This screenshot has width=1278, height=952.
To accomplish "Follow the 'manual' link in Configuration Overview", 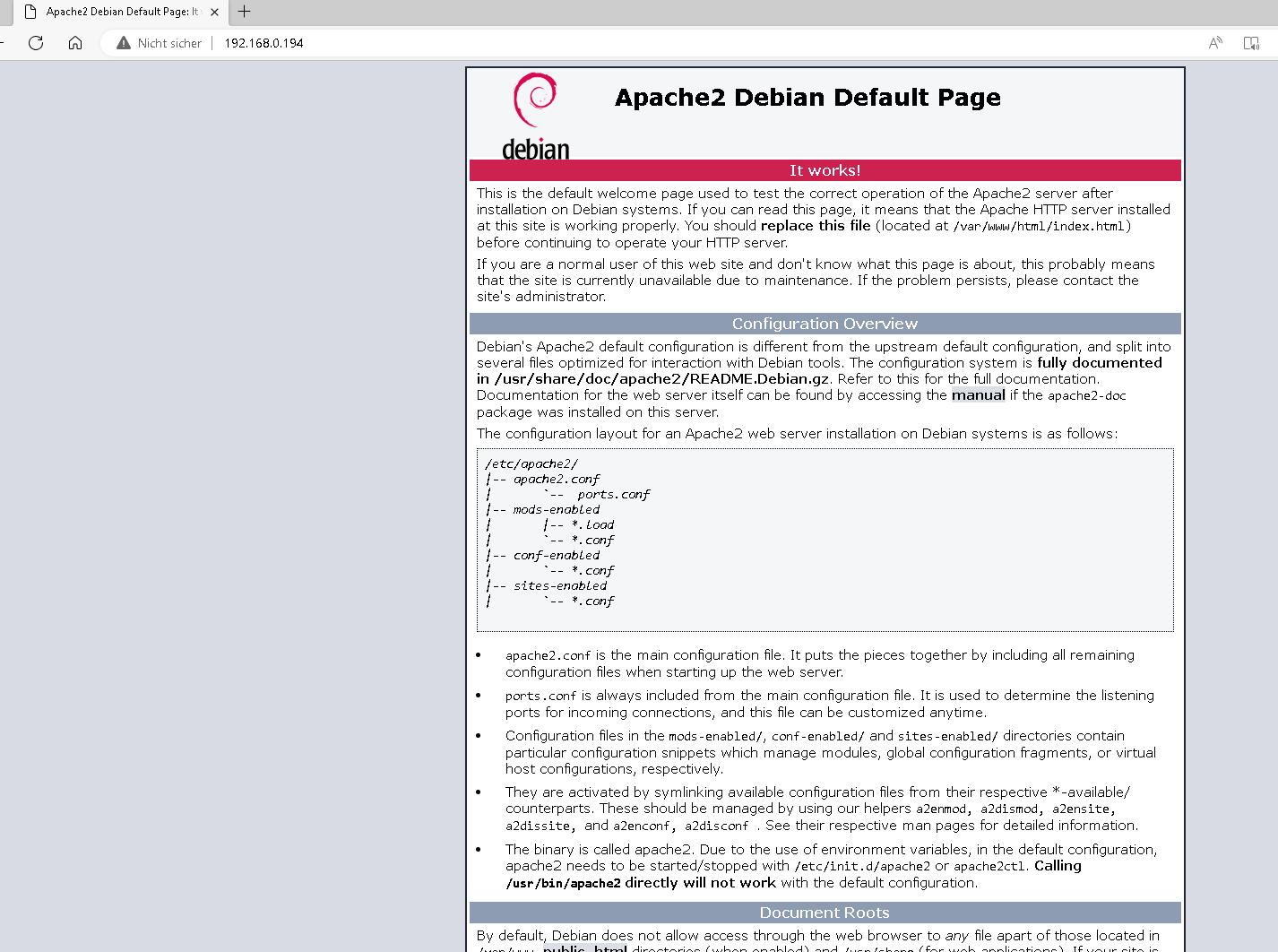I will click(978, 395).
